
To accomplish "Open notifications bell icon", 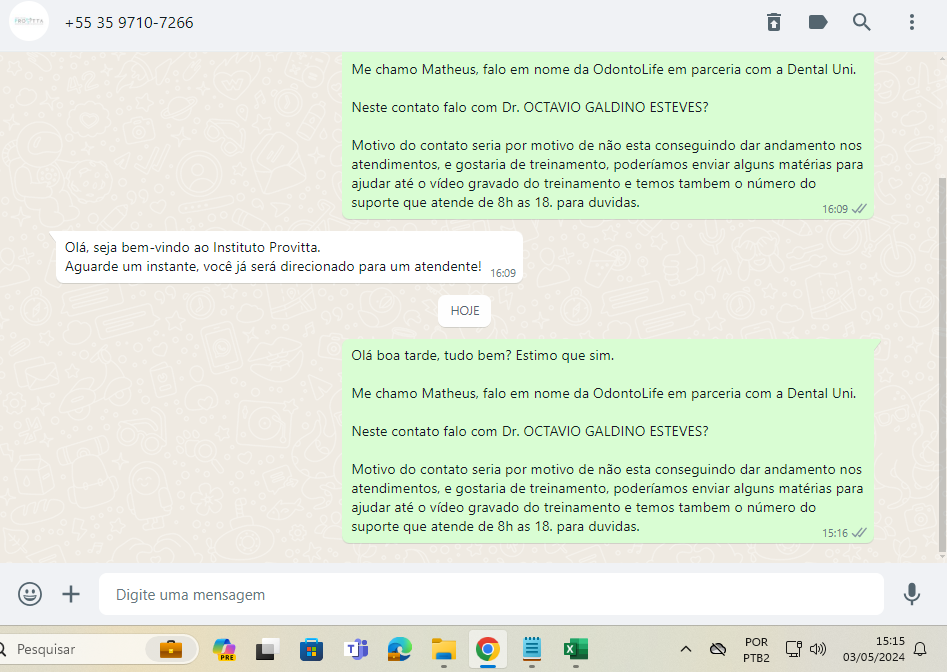I will [x=920, y=649].
